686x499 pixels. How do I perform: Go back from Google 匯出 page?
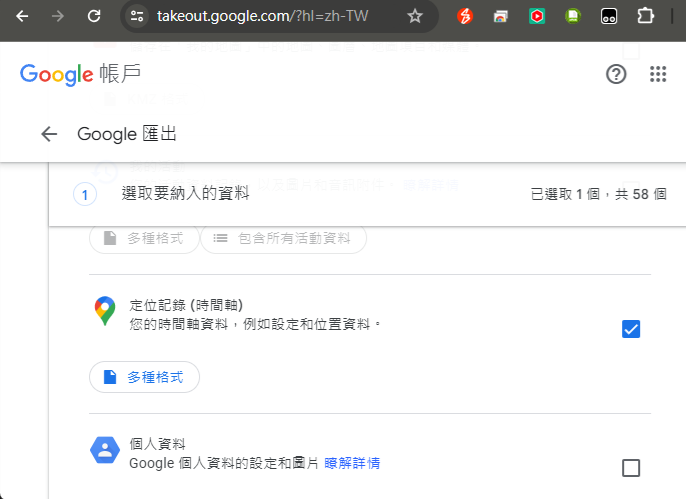click(49, 134)
